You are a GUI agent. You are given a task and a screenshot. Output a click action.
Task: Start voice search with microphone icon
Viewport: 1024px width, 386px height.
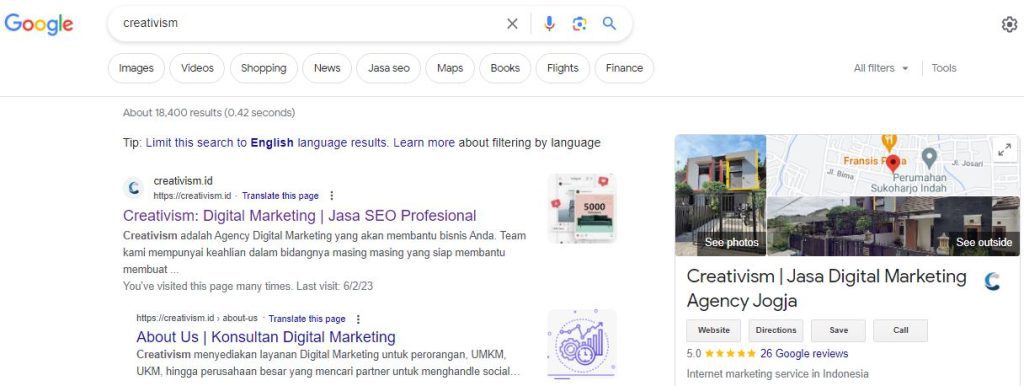pos(549,24)
